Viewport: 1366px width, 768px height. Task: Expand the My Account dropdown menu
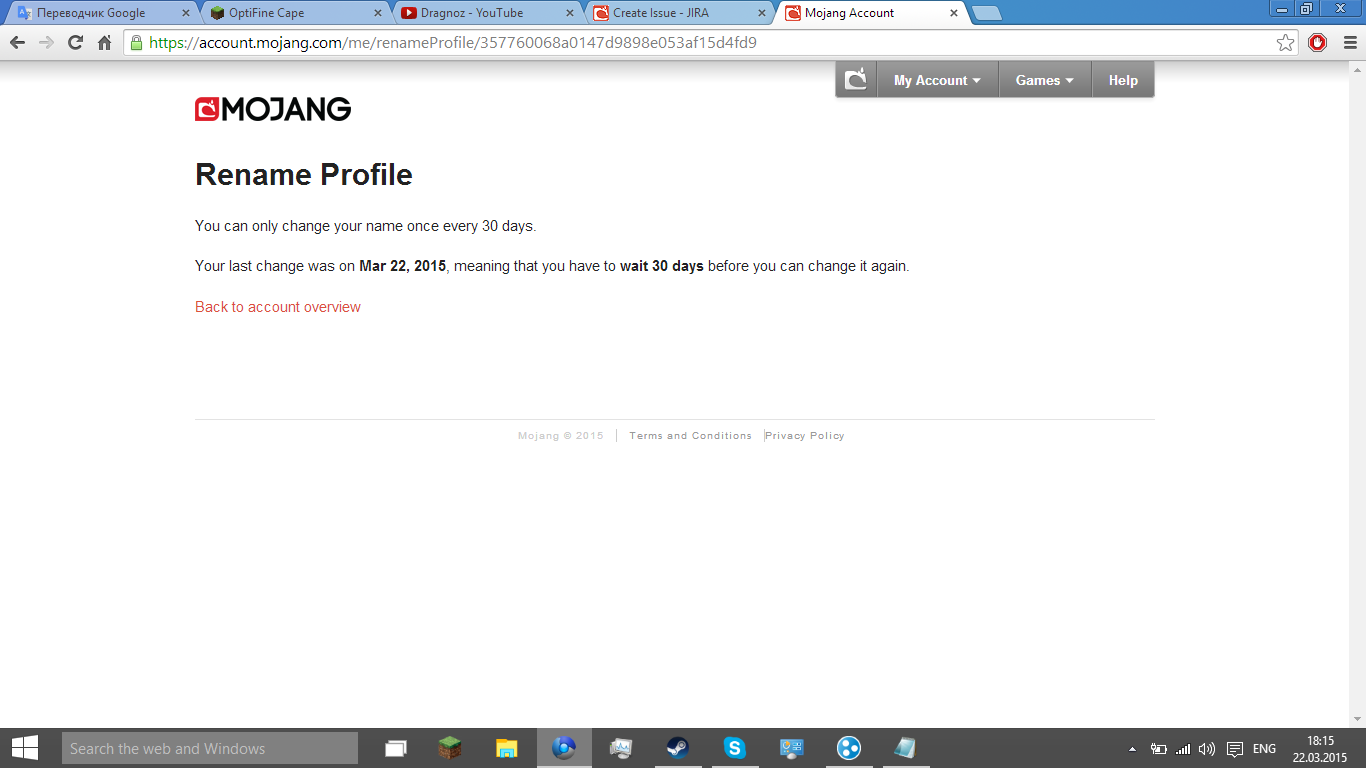pos(937,80)
